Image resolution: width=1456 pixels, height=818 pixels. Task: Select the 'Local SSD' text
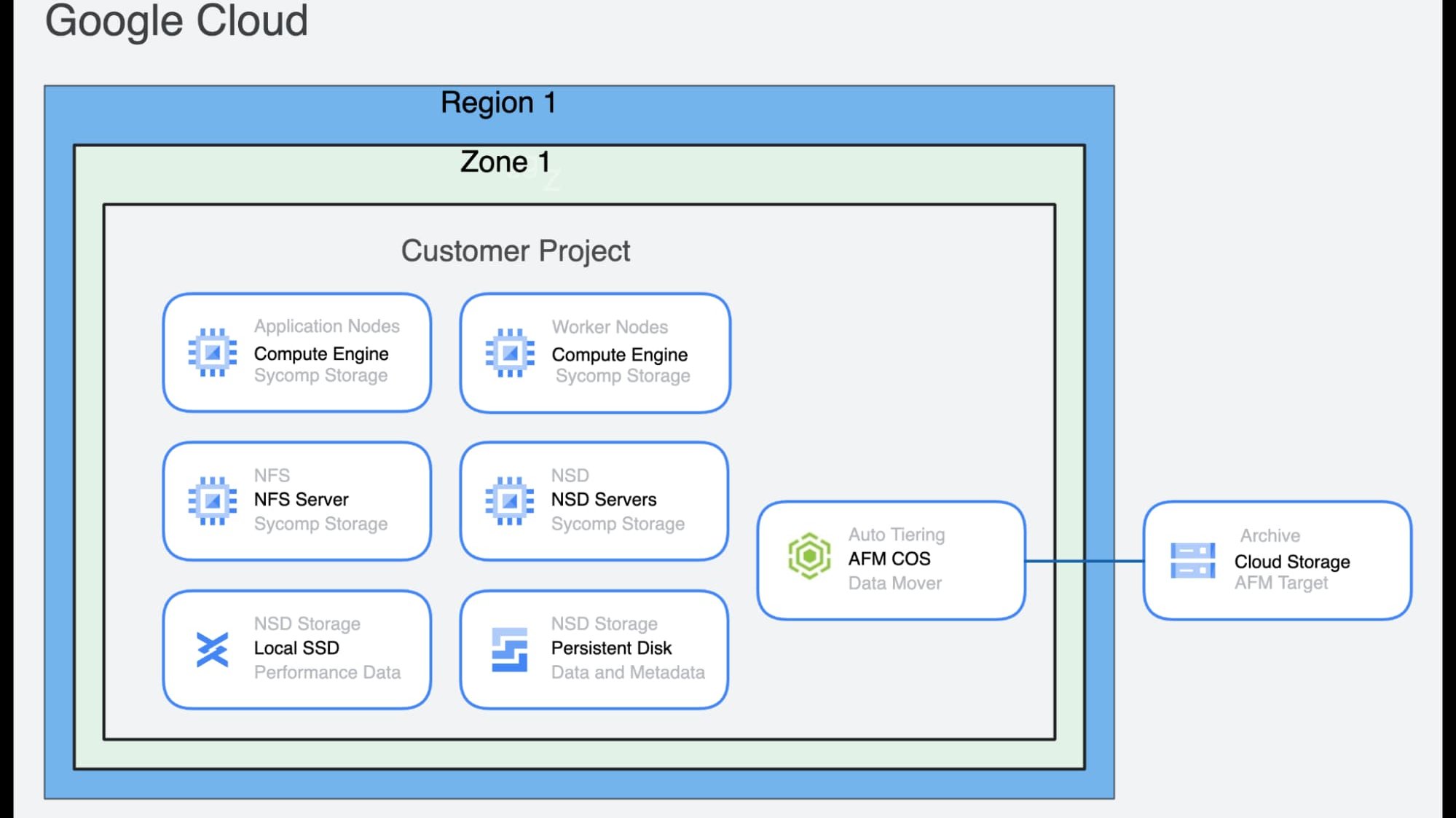pyautogui.click(x=296, y=648)
